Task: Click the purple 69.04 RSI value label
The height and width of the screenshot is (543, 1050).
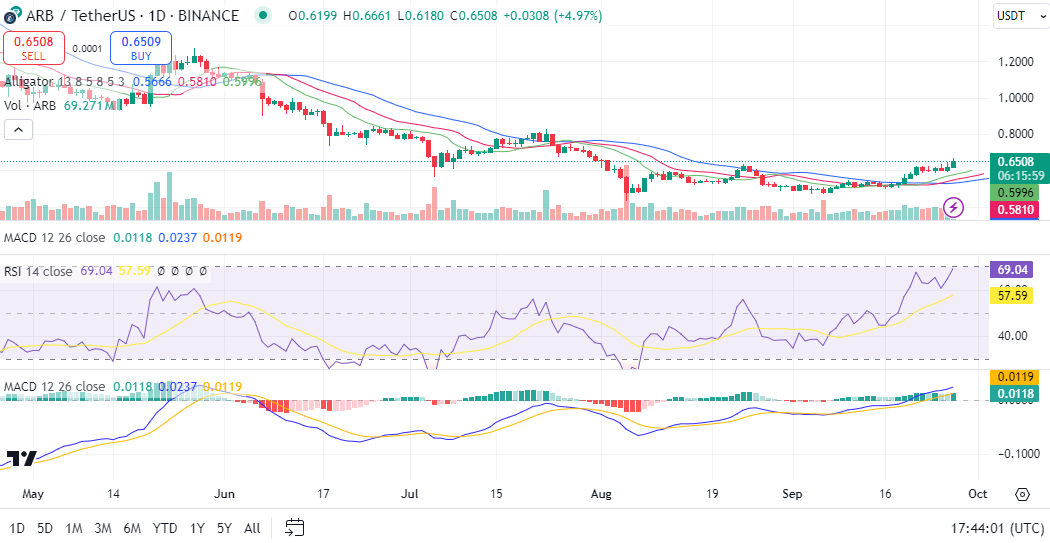Action: (1014, 271)
